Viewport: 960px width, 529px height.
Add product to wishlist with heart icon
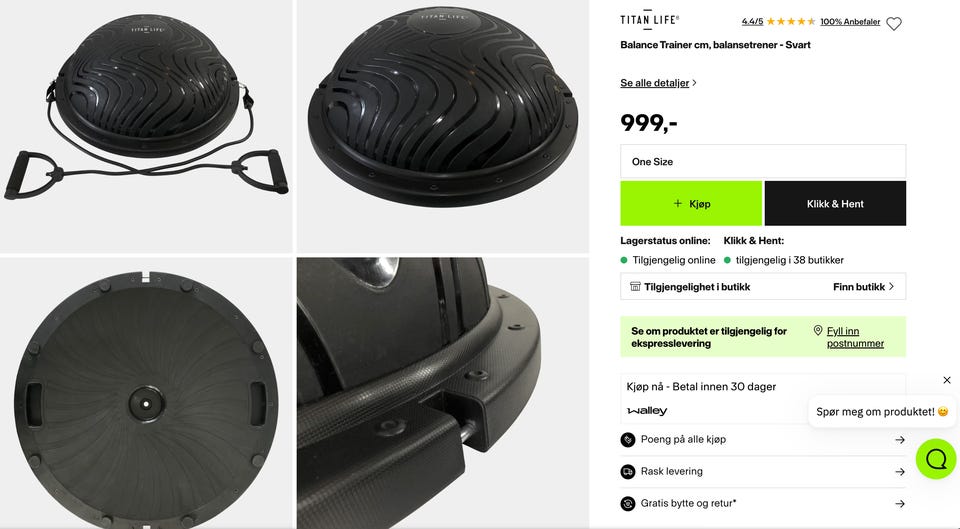[x=894, y=24]
